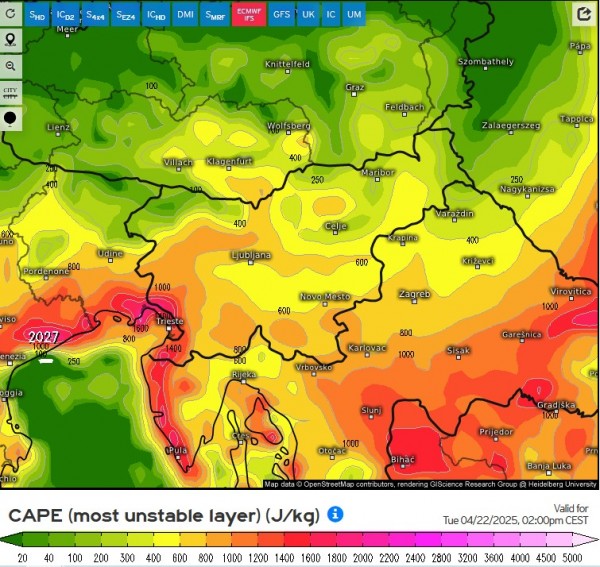Click the Pula city label

coord(178,450)
